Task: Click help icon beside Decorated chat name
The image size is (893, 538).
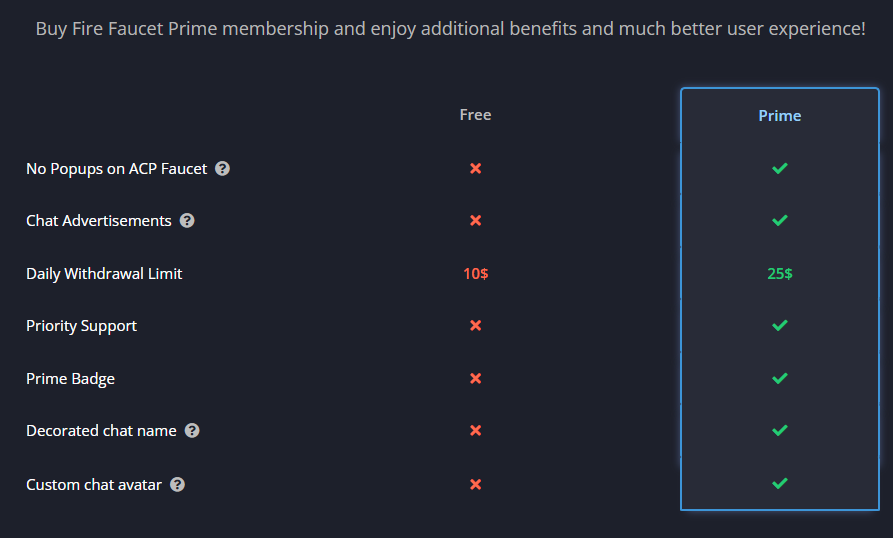Action: [x=192, y=430]
